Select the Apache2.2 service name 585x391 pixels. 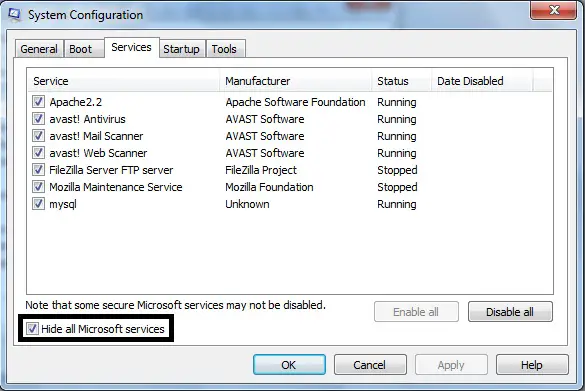tap(76, 102)
